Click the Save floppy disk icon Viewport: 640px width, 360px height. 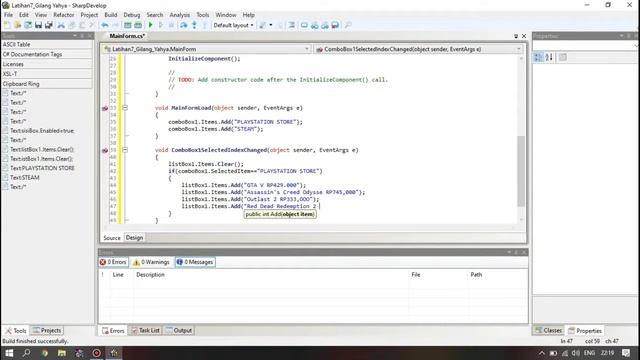tap(38, 25)
